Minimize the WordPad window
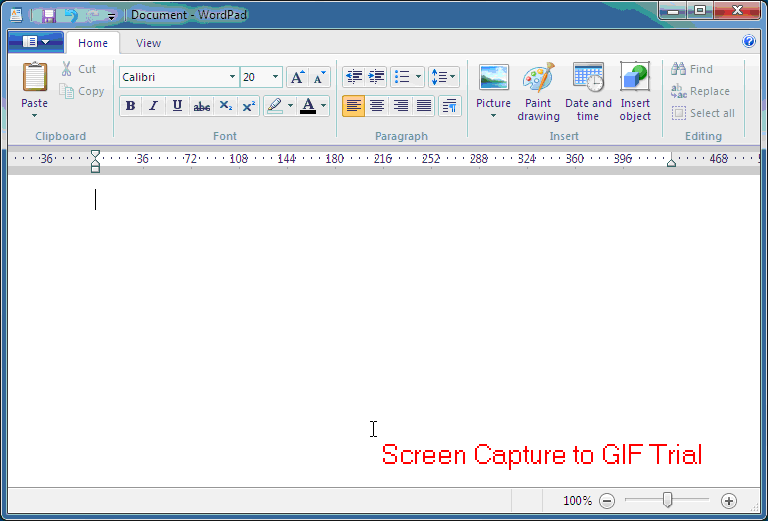 (673, 11)
